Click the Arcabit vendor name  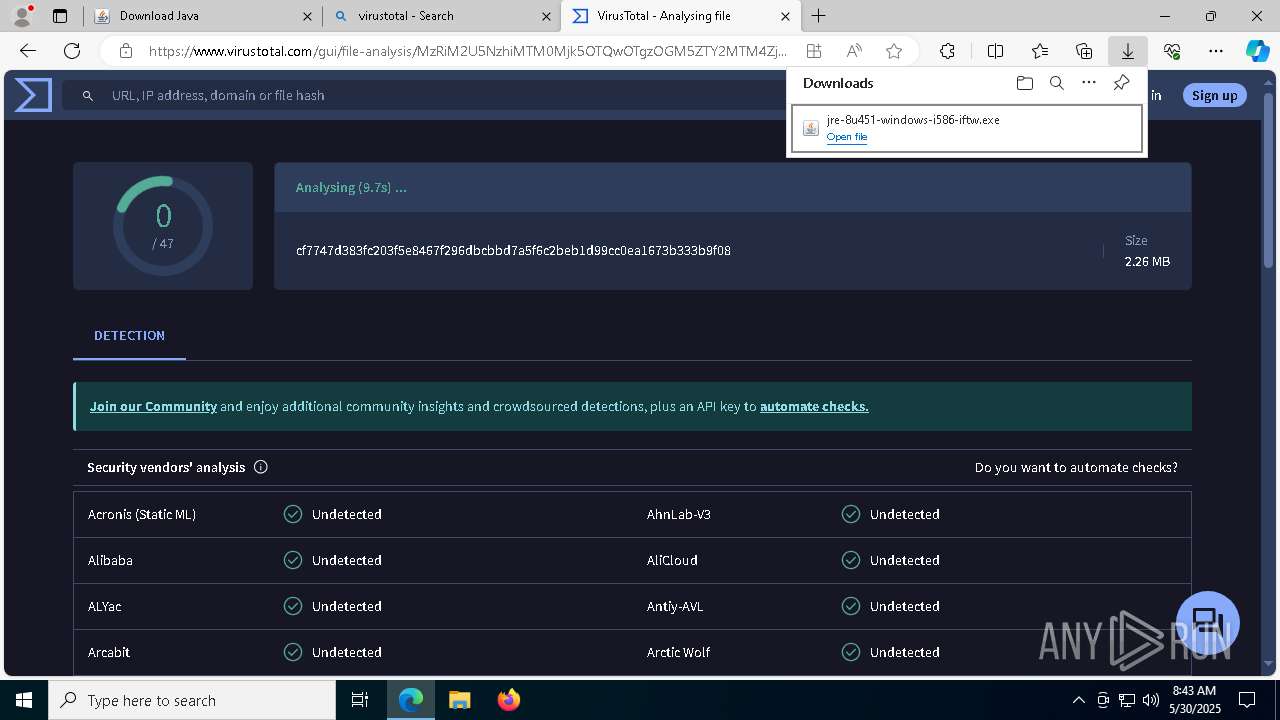pos(109,652)
